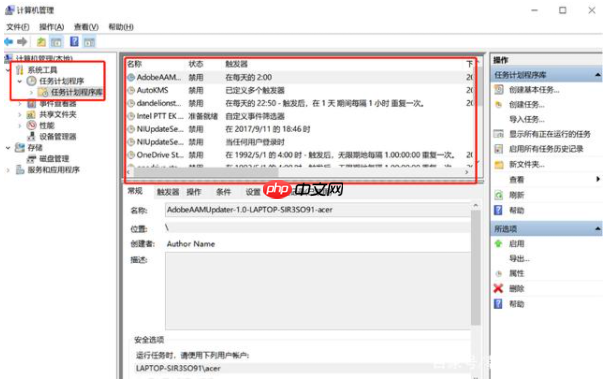
Task: Switch to the 操作 tab in task details
Action: 194,192
